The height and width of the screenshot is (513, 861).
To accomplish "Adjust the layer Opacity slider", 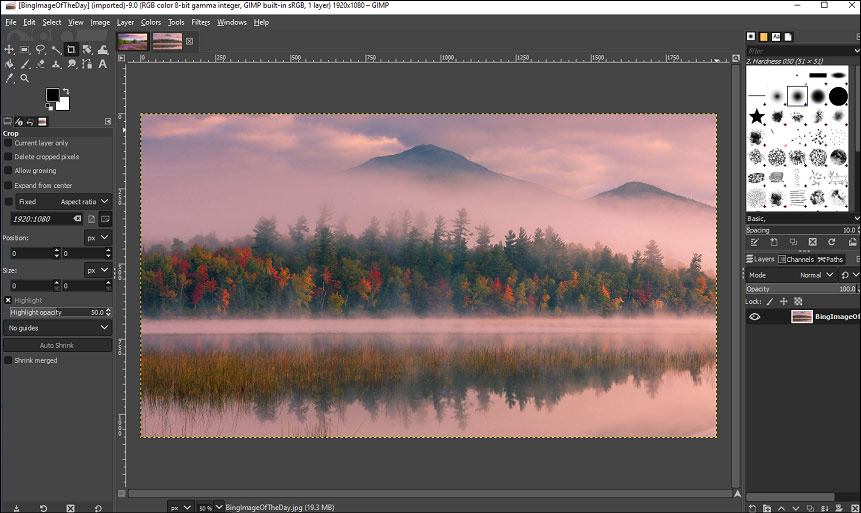I will [x=803, y=289].
